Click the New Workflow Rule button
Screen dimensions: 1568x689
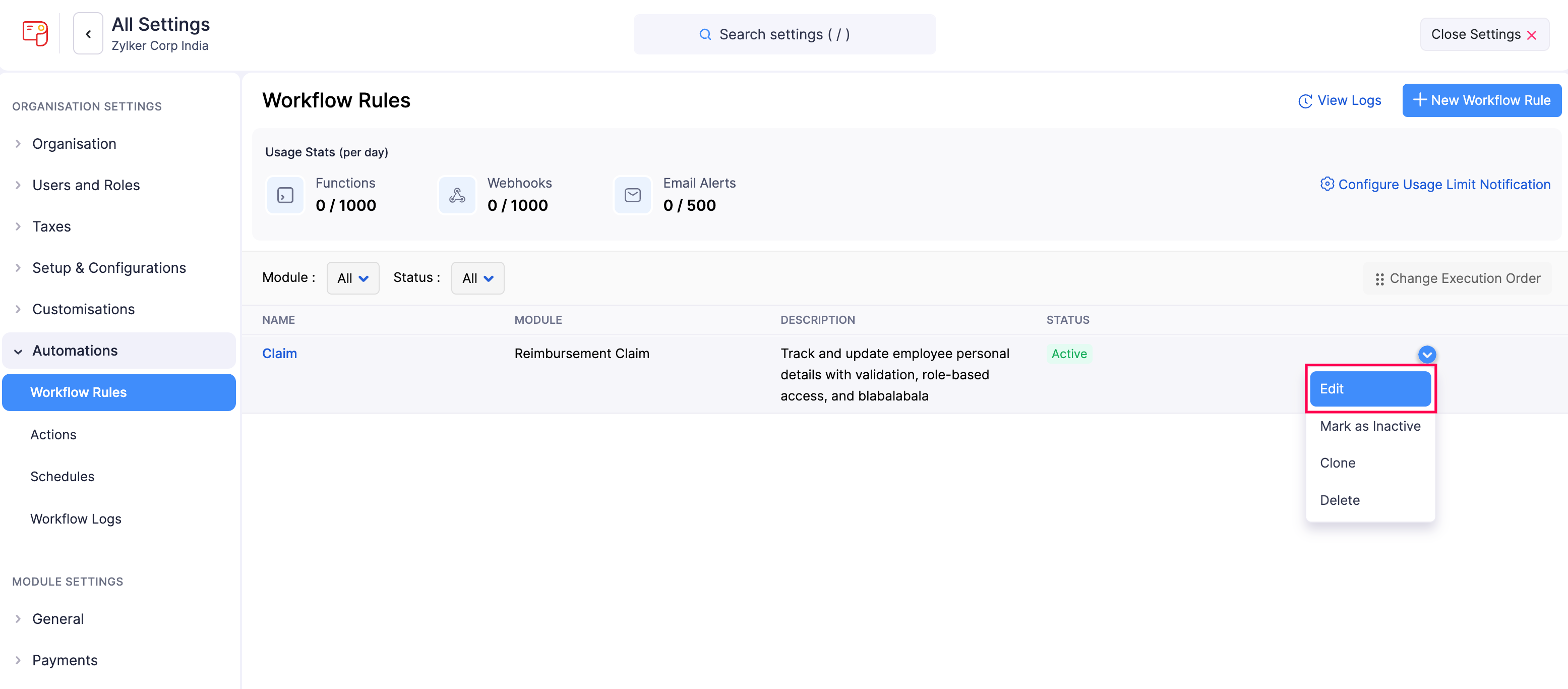(1482, 100)
